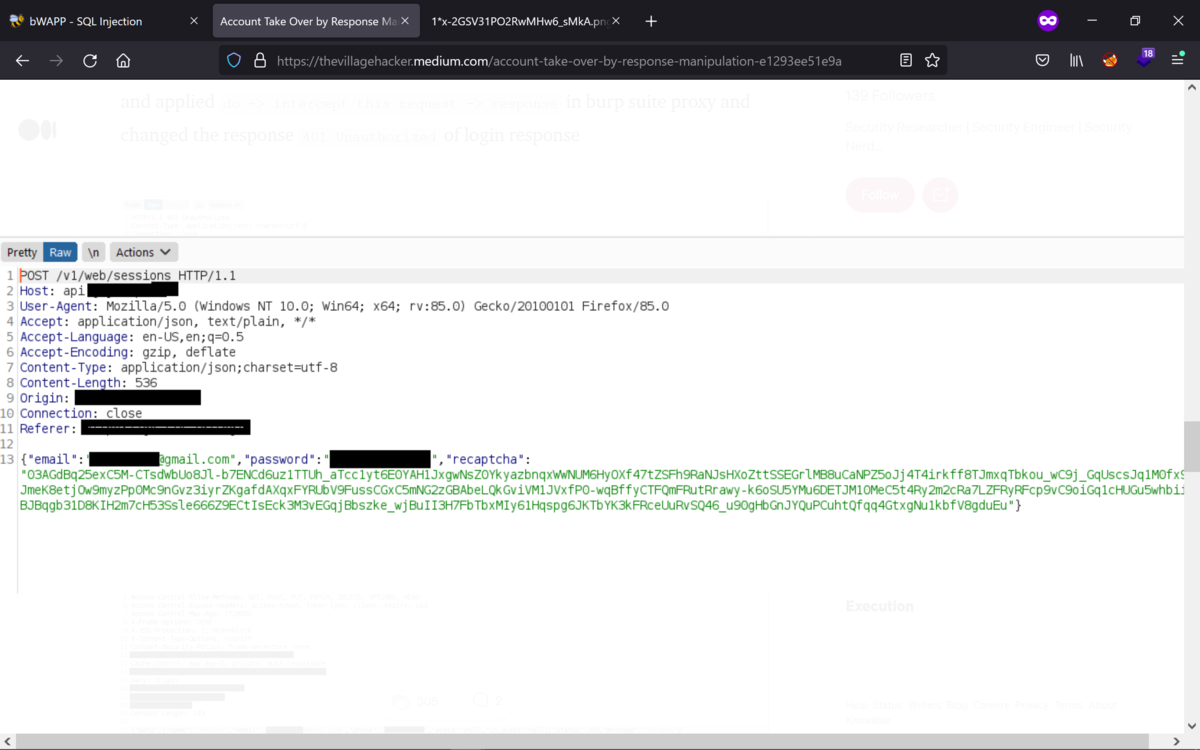This screenshot has height=750, width=1200.
Task: Open Firefox hamburger application menu
Action: click(x=1178, y=61)
